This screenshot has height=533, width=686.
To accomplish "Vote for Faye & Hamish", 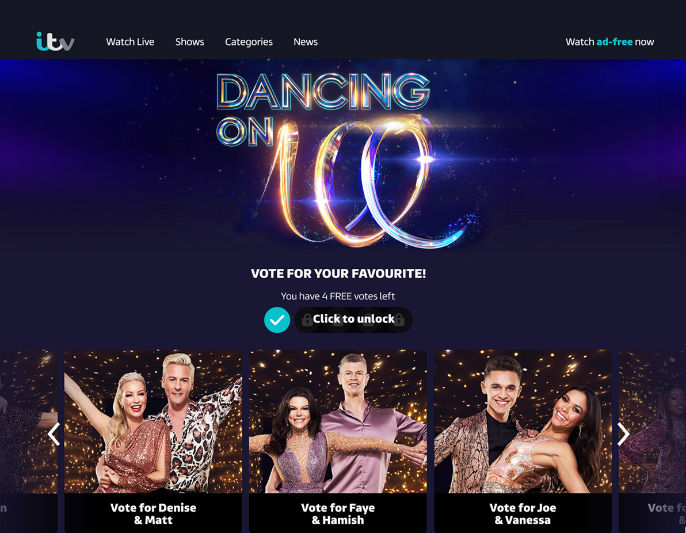I will click(x=338, y=514).
